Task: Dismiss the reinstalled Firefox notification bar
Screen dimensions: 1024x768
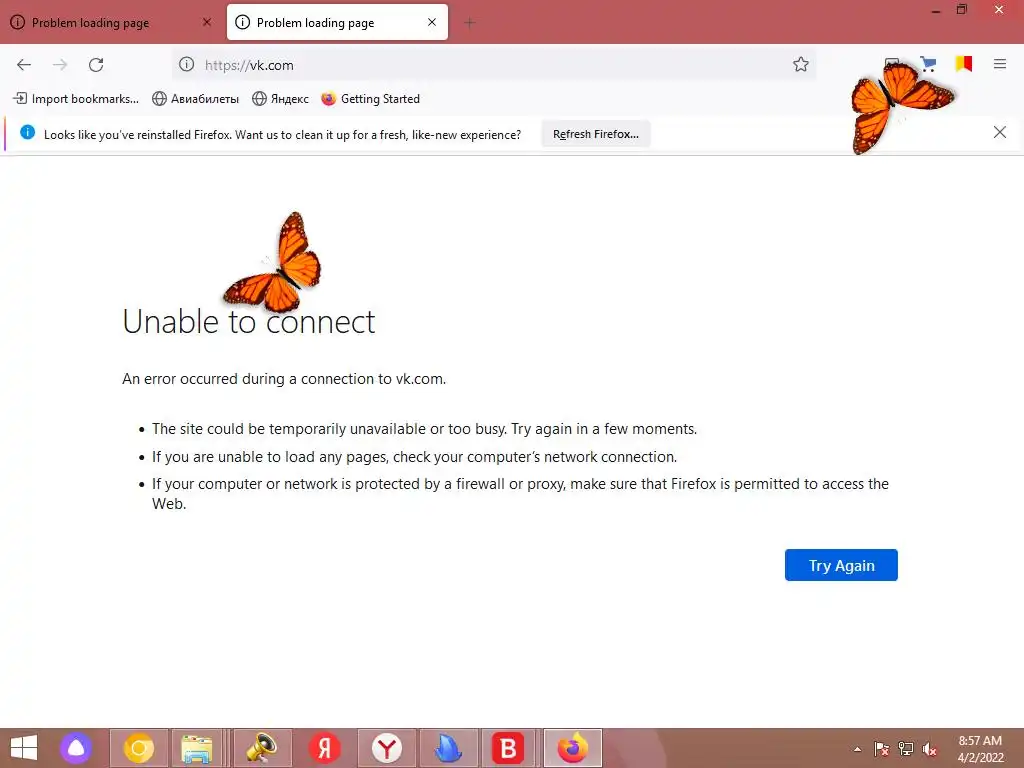Action: tap(1000, 133)
